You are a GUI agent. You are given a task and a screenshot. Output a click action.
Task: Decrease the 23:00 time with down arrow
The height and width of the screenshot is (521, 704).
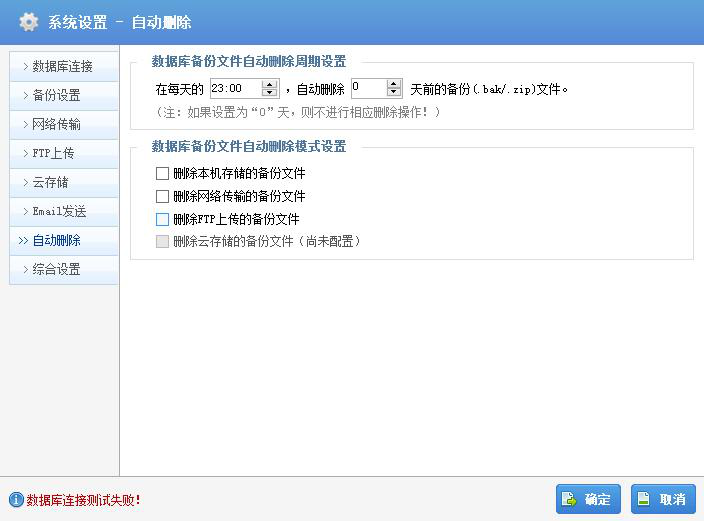pyautogui.click(x=269, y=92)
